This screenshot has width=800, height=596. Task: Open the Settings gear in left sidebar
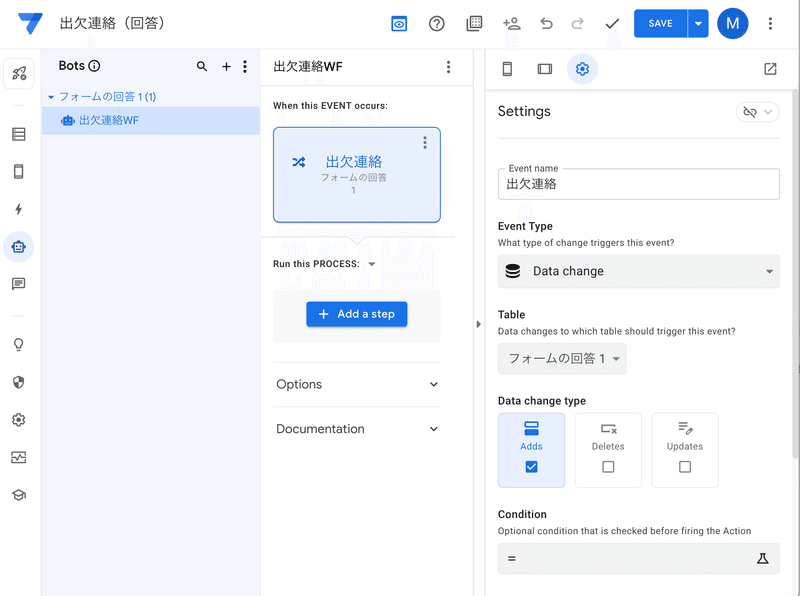click(19, 420)
